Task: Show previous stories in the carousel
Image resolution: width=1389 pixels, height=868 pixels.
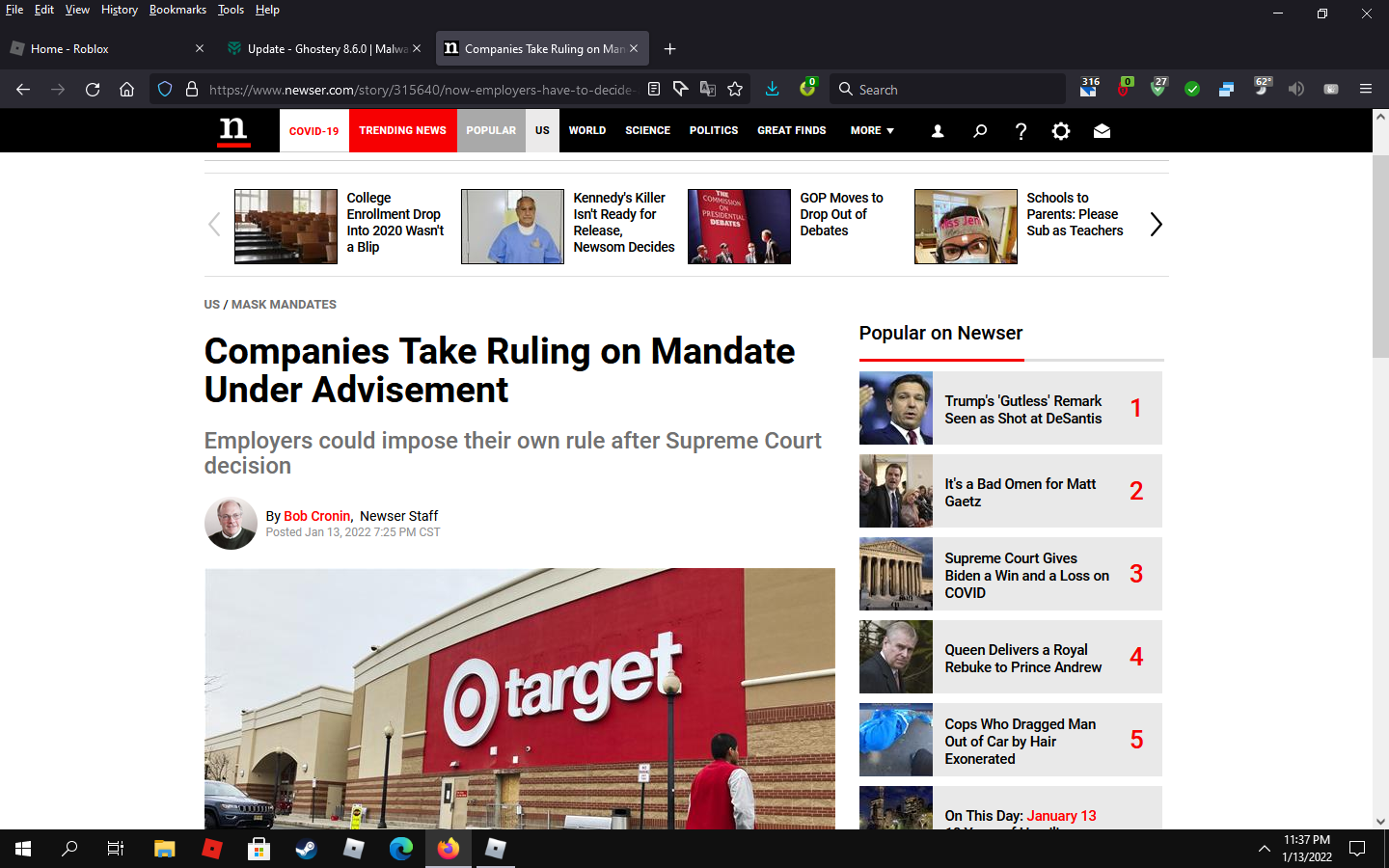Action: point(214,225)
